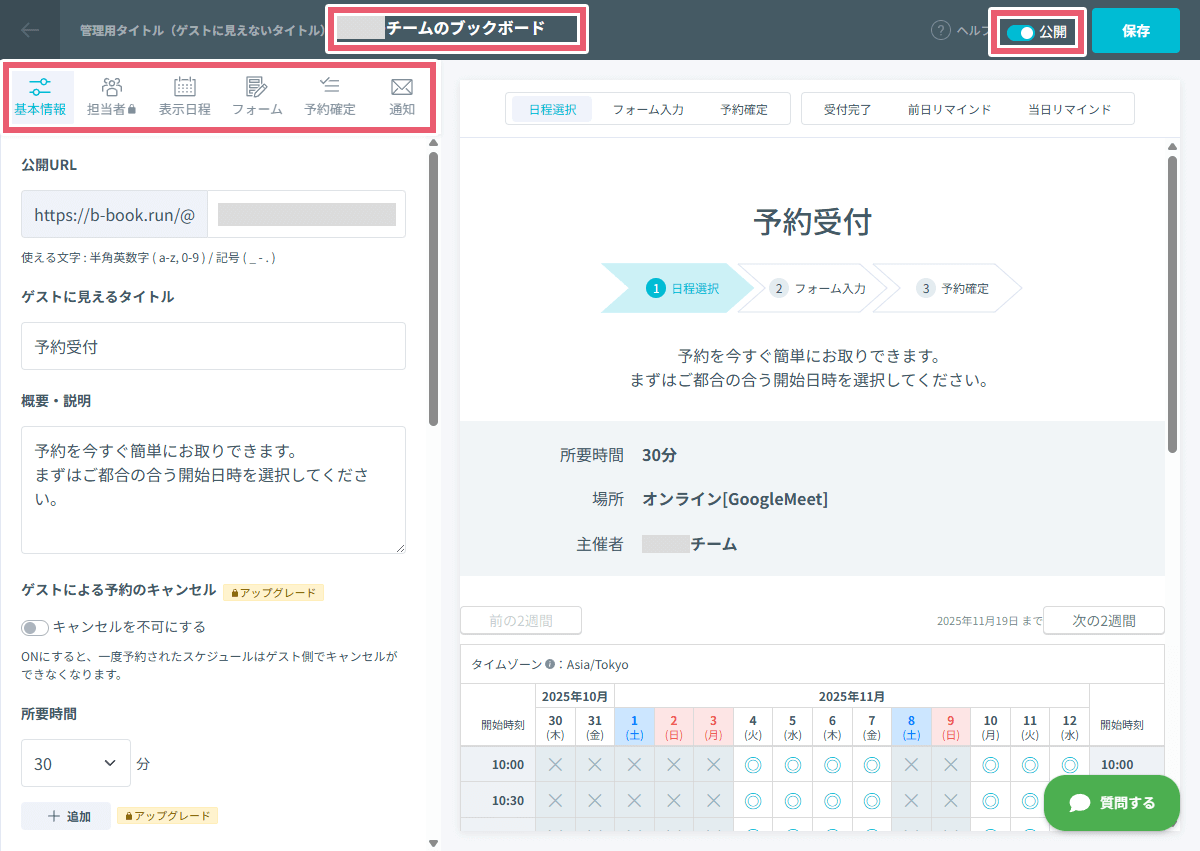Screen dimensions: 1200x851
Task: Click the 公開URL slug input field
Action: [x=305, y=214]
